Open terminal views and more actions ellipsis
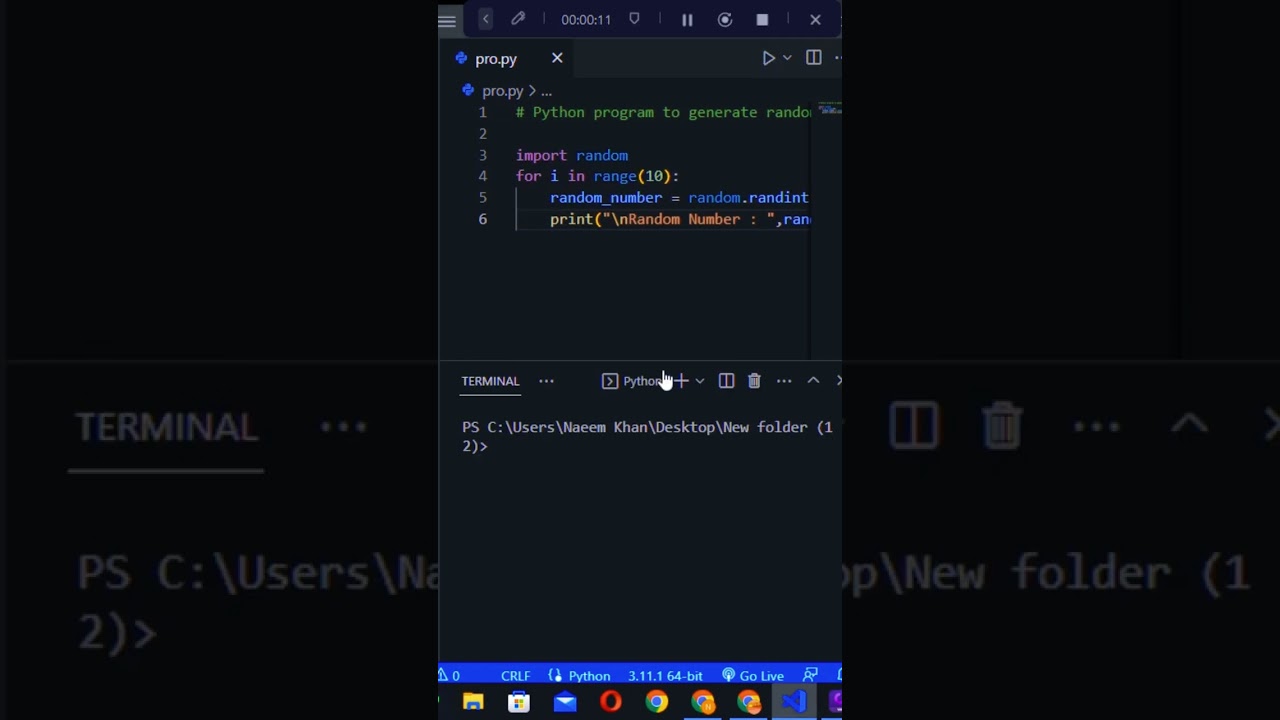1280x720 pixels. click(784, 381)
